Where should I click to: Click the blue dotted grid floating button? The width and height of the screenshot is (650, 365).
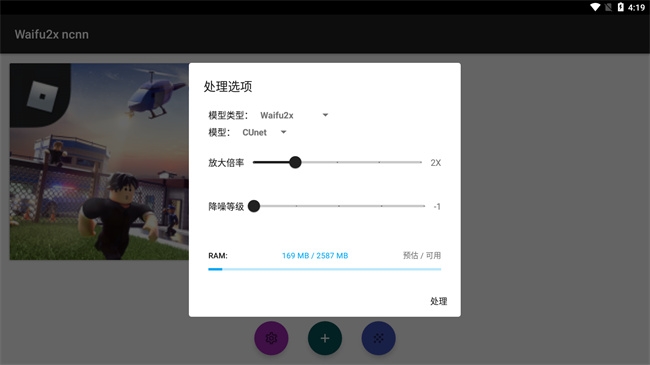(x=378, y=338)
